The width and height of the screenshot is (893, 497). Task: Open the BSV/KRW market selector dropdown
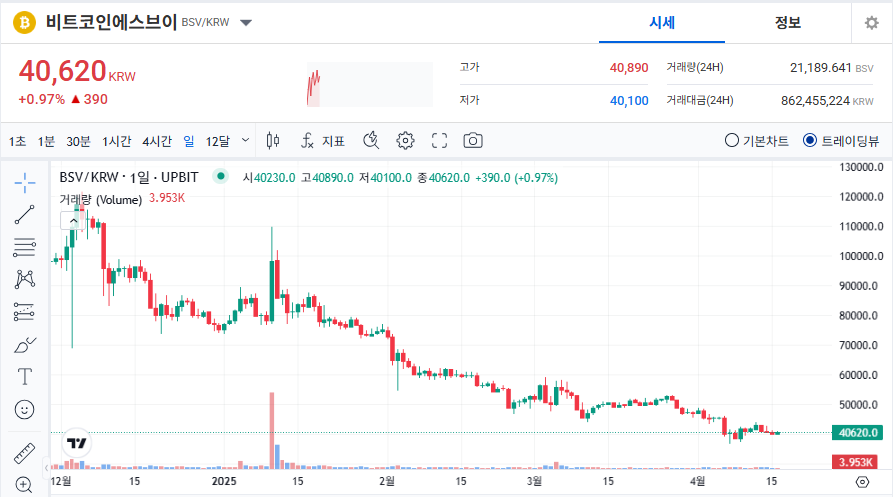tap(246, 23)
